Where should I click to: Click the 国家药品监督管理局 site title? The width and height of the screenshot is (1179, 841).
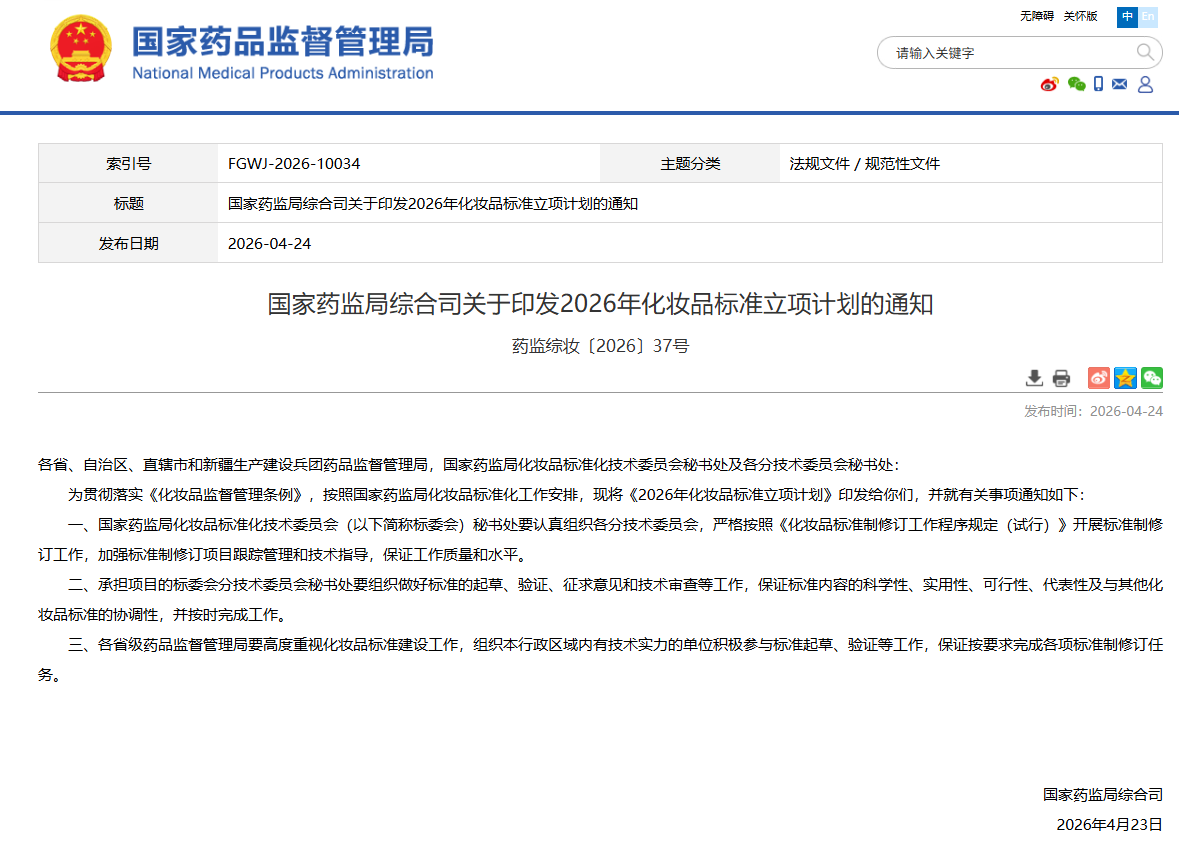[x=283, y=43]
